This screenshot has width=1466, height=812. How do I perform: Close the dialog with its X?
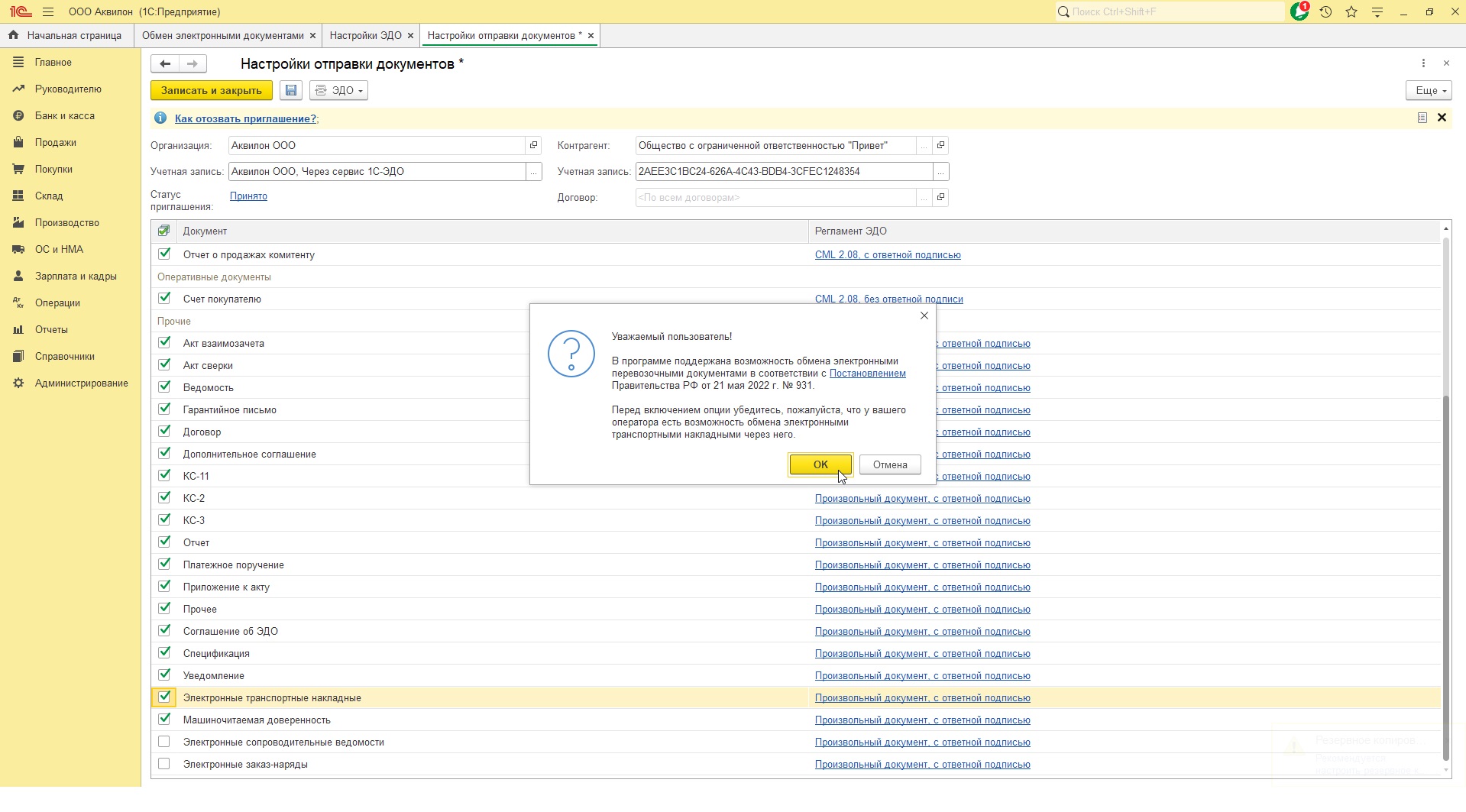[924, 315]
